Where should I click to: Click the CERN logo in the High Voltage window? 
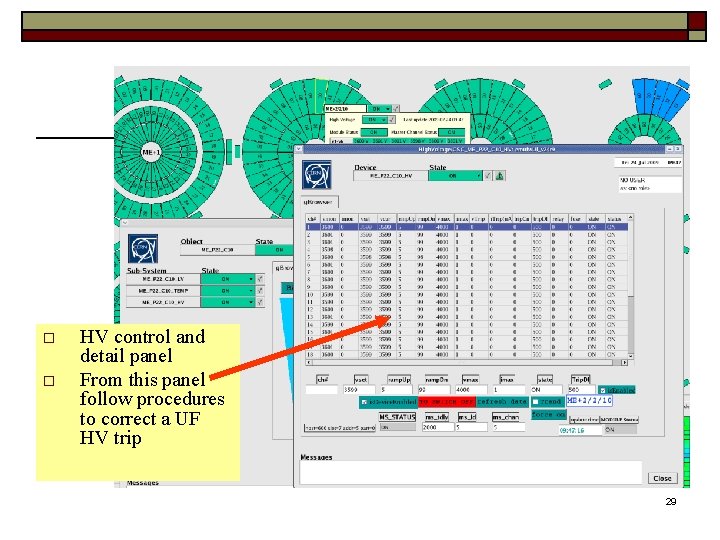tap(316, 174)
